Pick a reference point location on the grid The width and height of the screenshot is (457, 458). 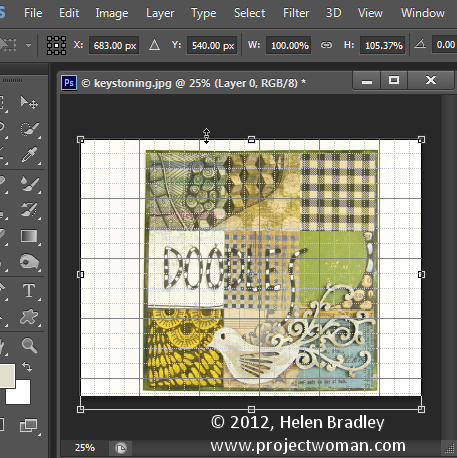click(56, 45)
